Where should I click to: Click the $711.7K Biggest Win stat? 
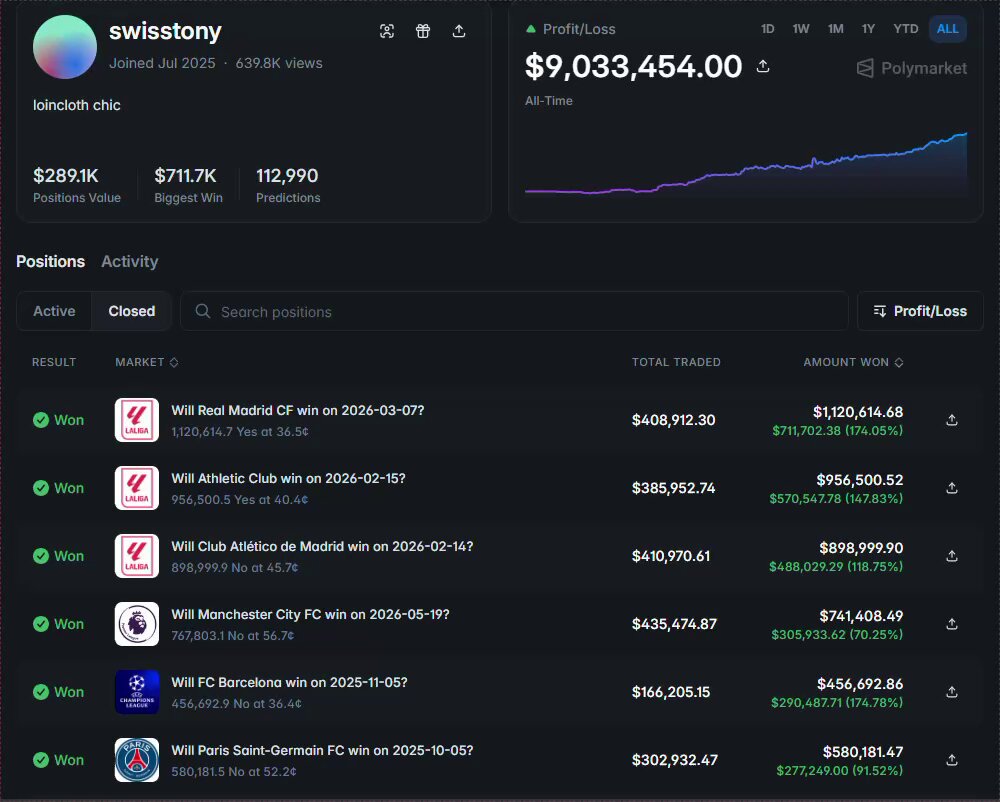click(188, 185)
